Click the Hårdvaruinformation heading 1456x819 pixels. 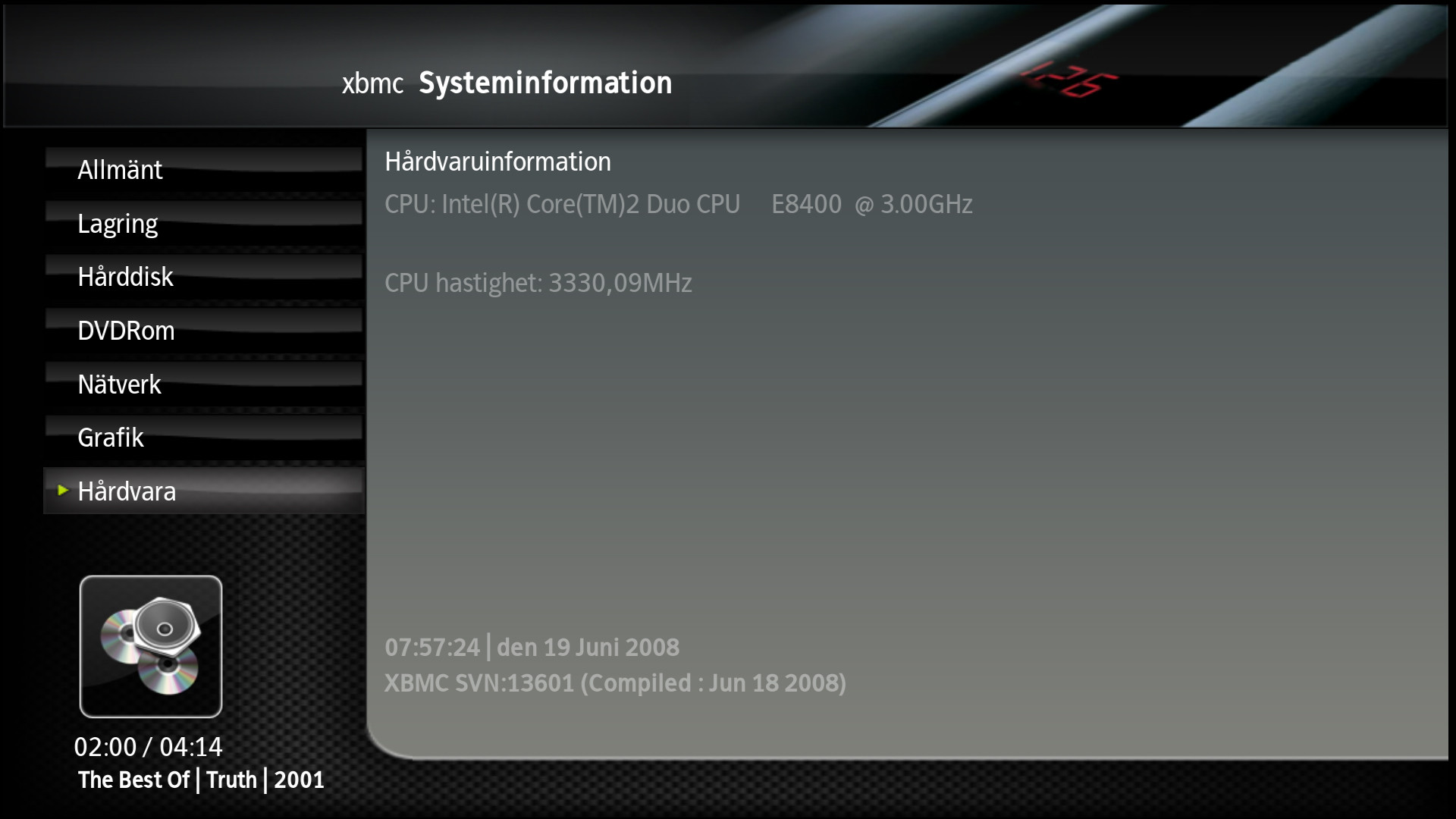tap(497, 162)
